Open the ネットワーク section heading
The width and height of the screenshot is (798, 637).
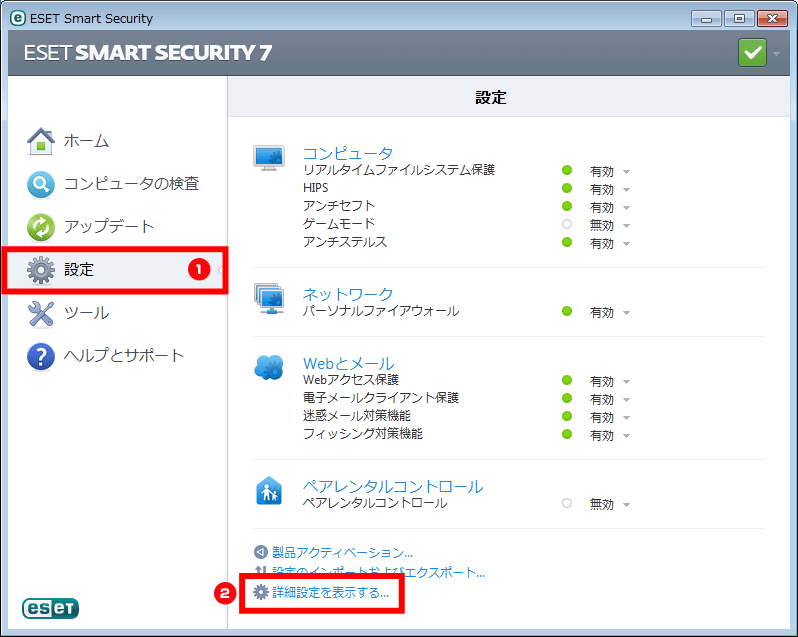tap(348, 294)
